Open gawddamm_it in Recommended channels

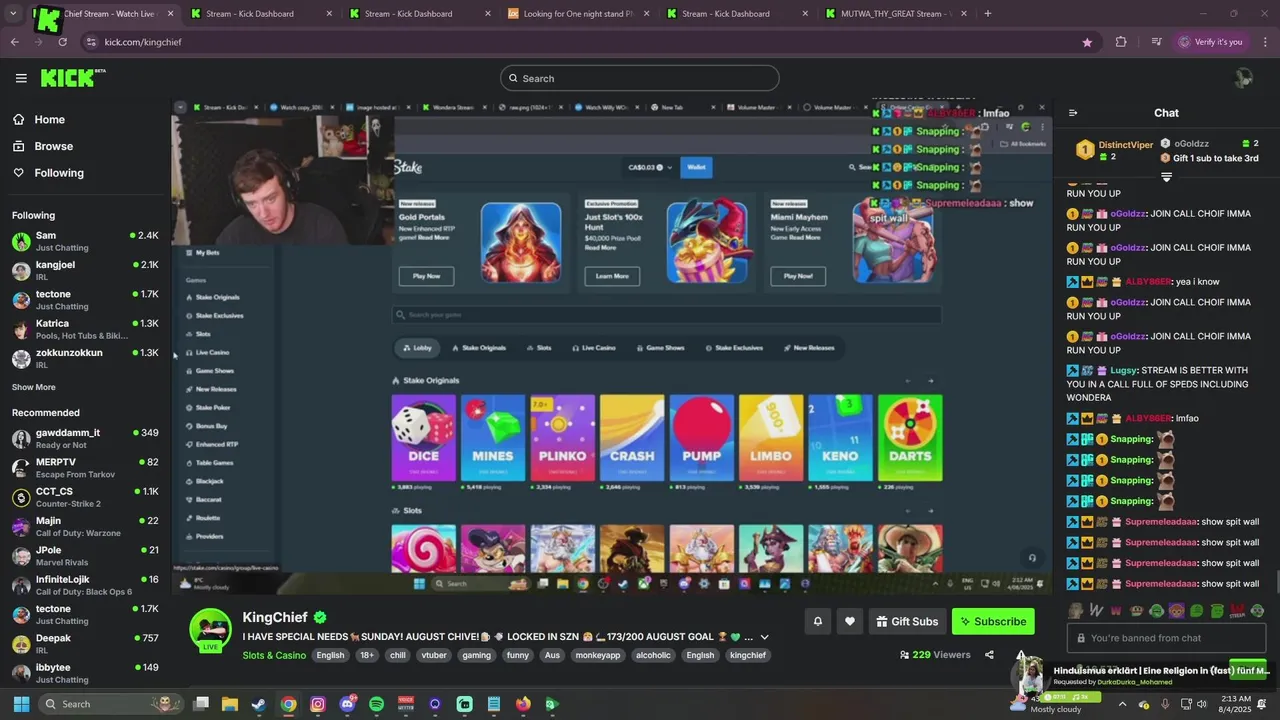(x=85, y=438)
